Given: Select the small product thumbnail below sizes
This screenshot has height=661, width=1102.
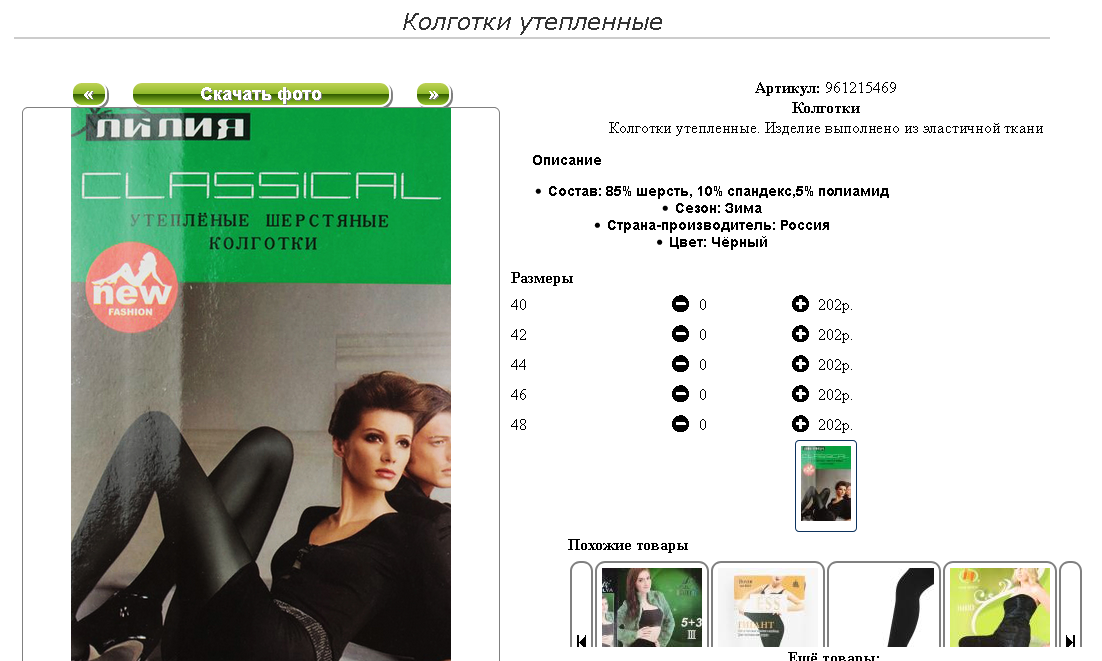Looking at the screenshot, I should 826,485.
